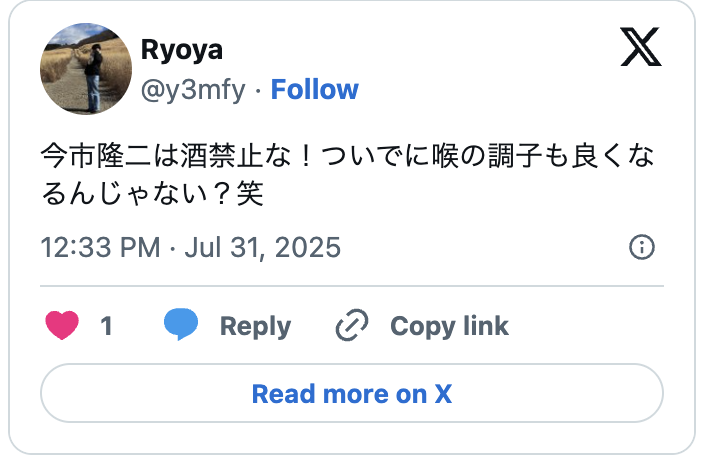Screen dimensions: 704x472
Task: Like the tweet with the heart icon
Action: [62, 325]
